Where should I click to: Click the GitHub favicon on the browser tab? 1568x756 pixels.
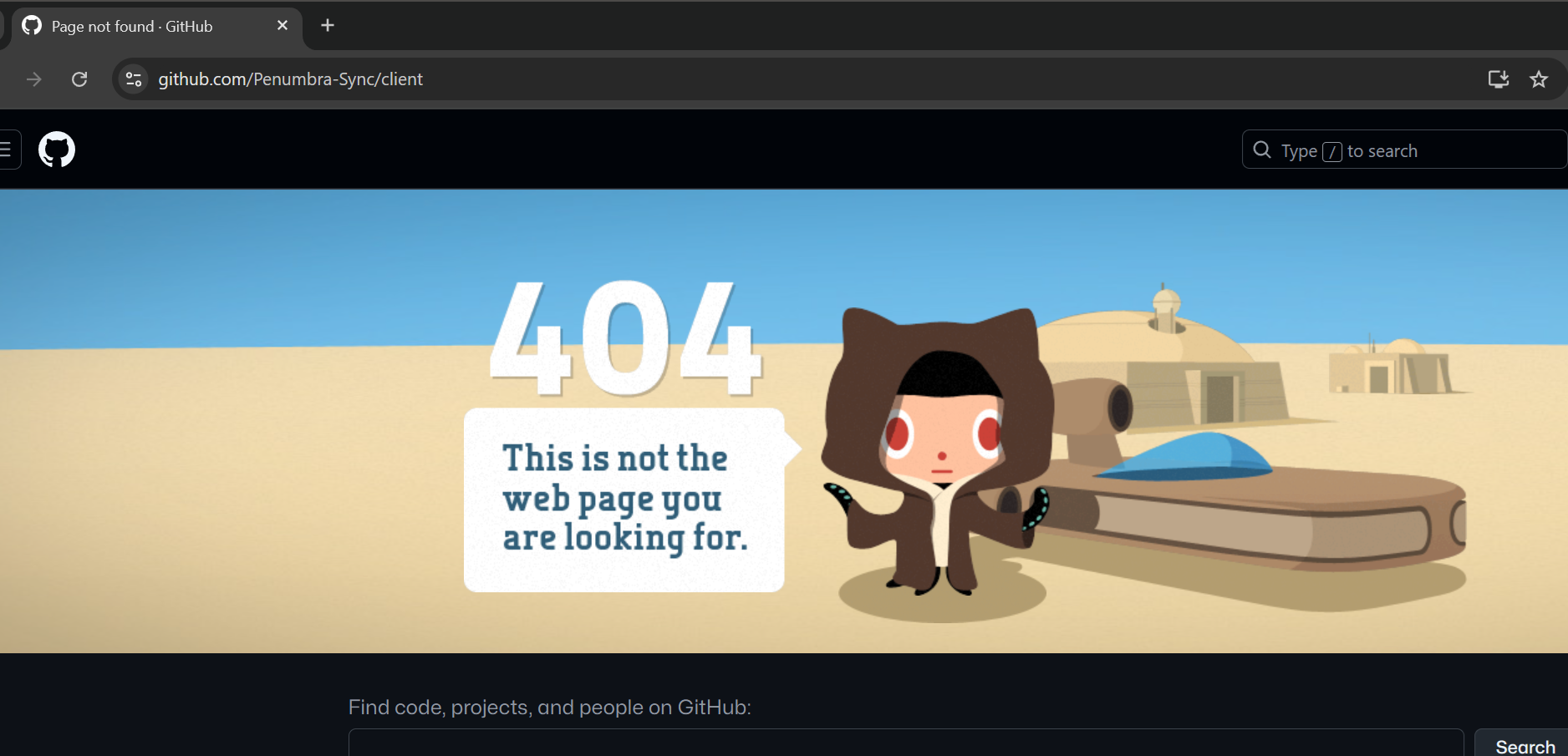pyautogui.click(x=32, y=26)
